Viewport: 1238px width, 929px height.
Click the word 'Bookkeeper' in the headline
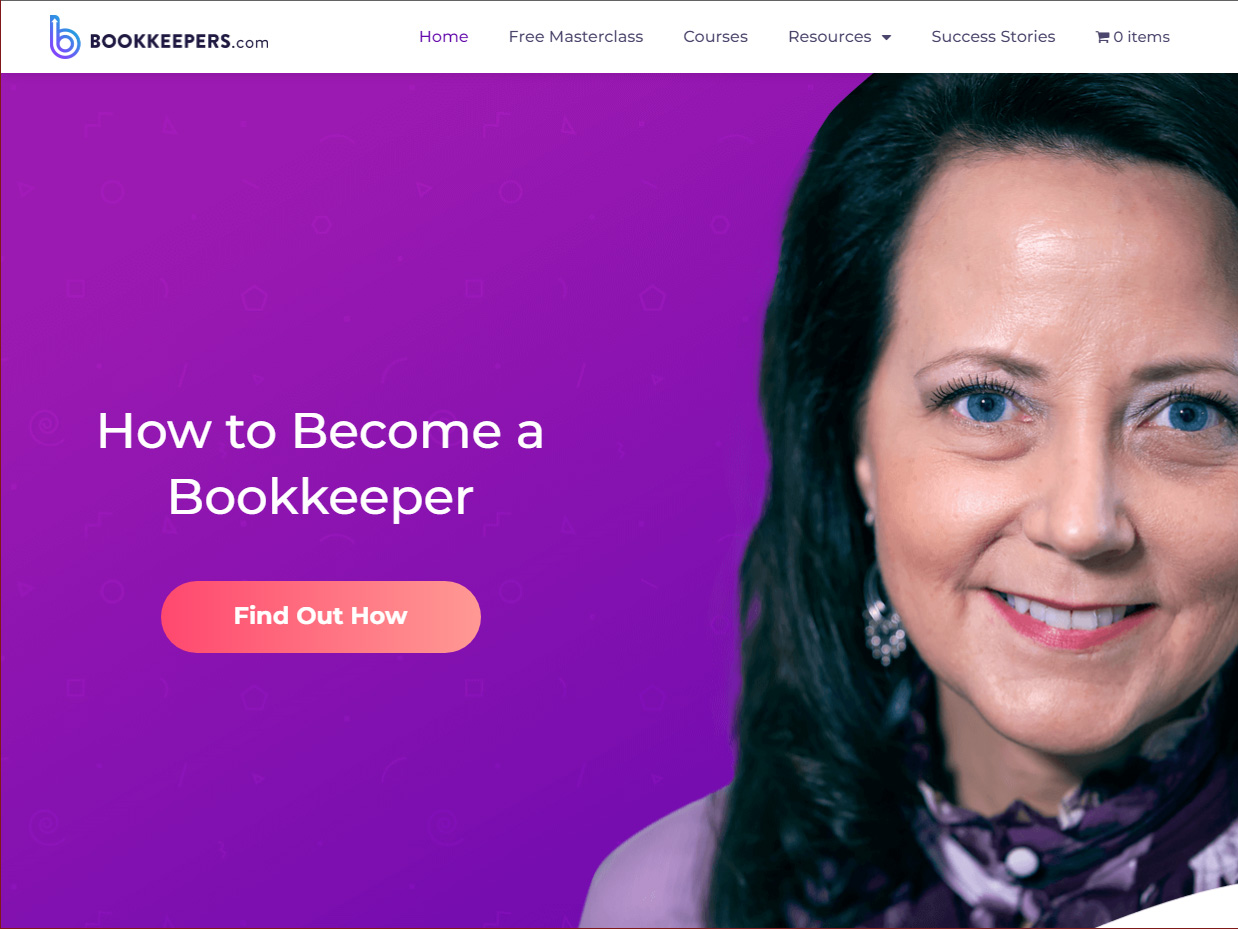320,497
